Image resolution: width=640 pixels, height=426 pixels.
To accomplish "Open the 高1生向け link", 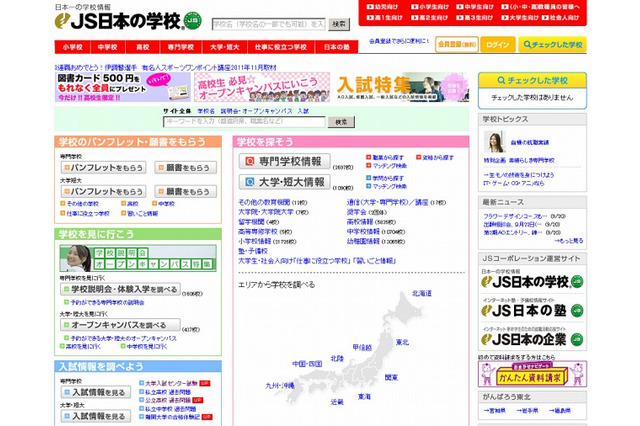I will pyautogui.click(x=384, y=18).
